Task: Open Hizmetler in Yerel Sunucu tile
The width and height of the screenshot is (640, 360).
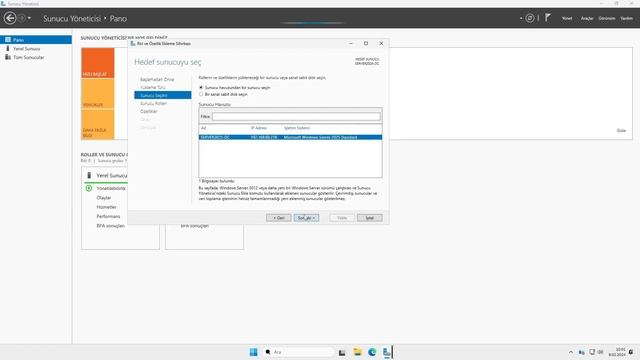Action: pos(106,207)
